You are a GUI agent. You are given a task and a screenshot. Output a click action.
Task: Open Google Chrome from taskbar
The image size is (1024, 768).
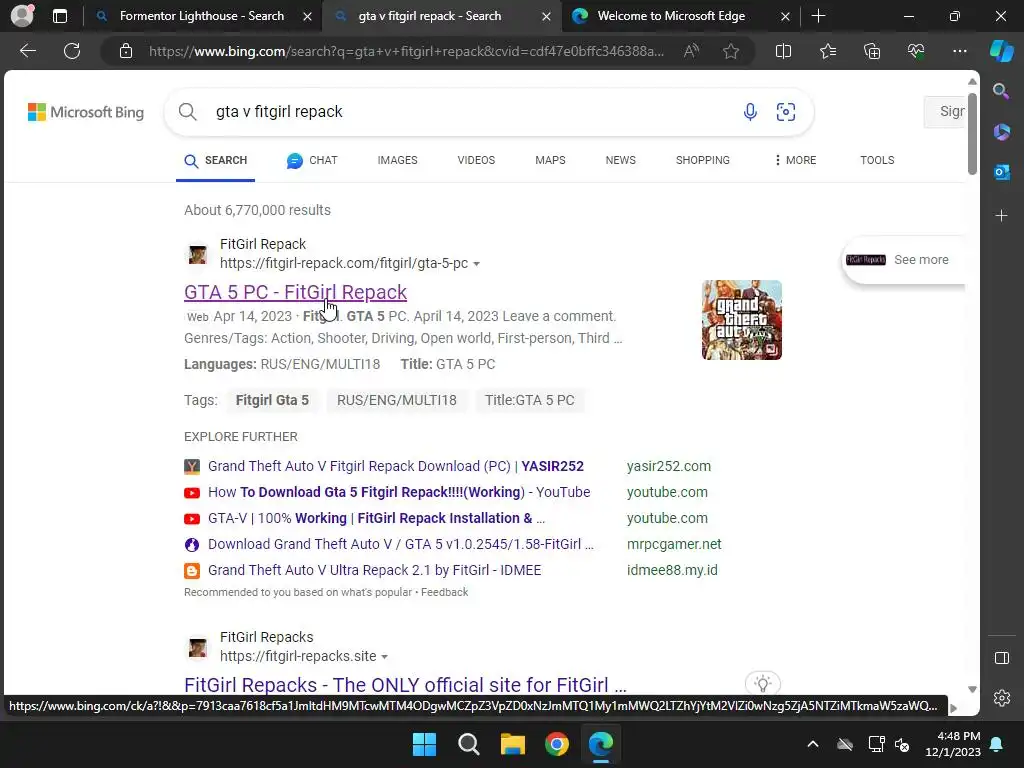[x=557, y=744]
